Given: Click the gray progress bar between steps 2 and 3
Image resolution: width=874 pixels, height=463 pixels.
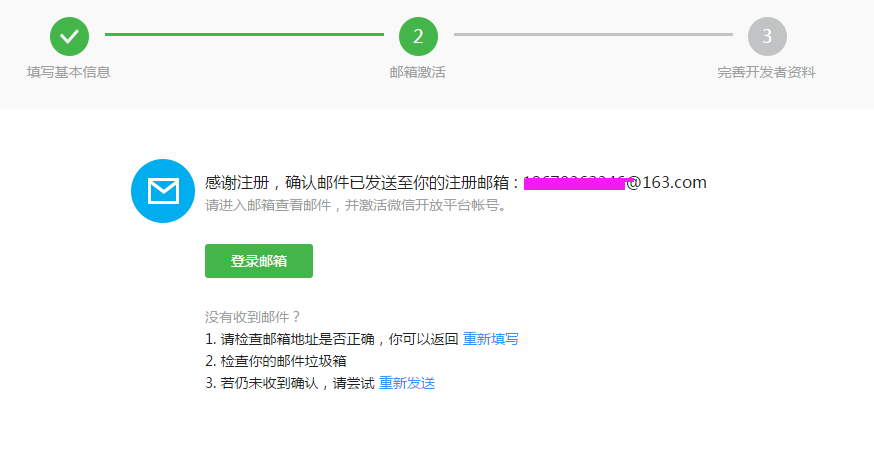Looking at the screenshot, I should coord(593,35).
